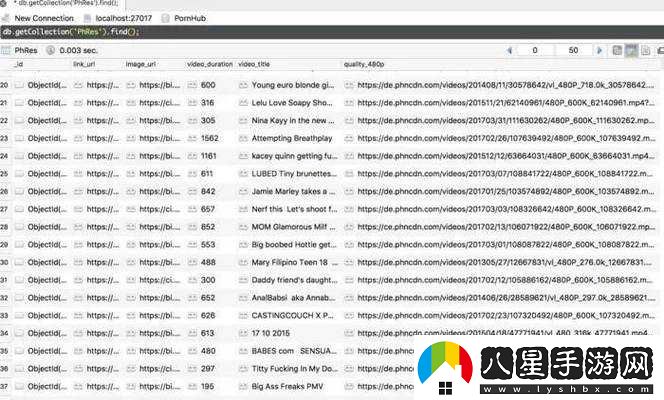Close the db.getCollection query tab
The image size is (664, 400).
click(x=3, y=3)
